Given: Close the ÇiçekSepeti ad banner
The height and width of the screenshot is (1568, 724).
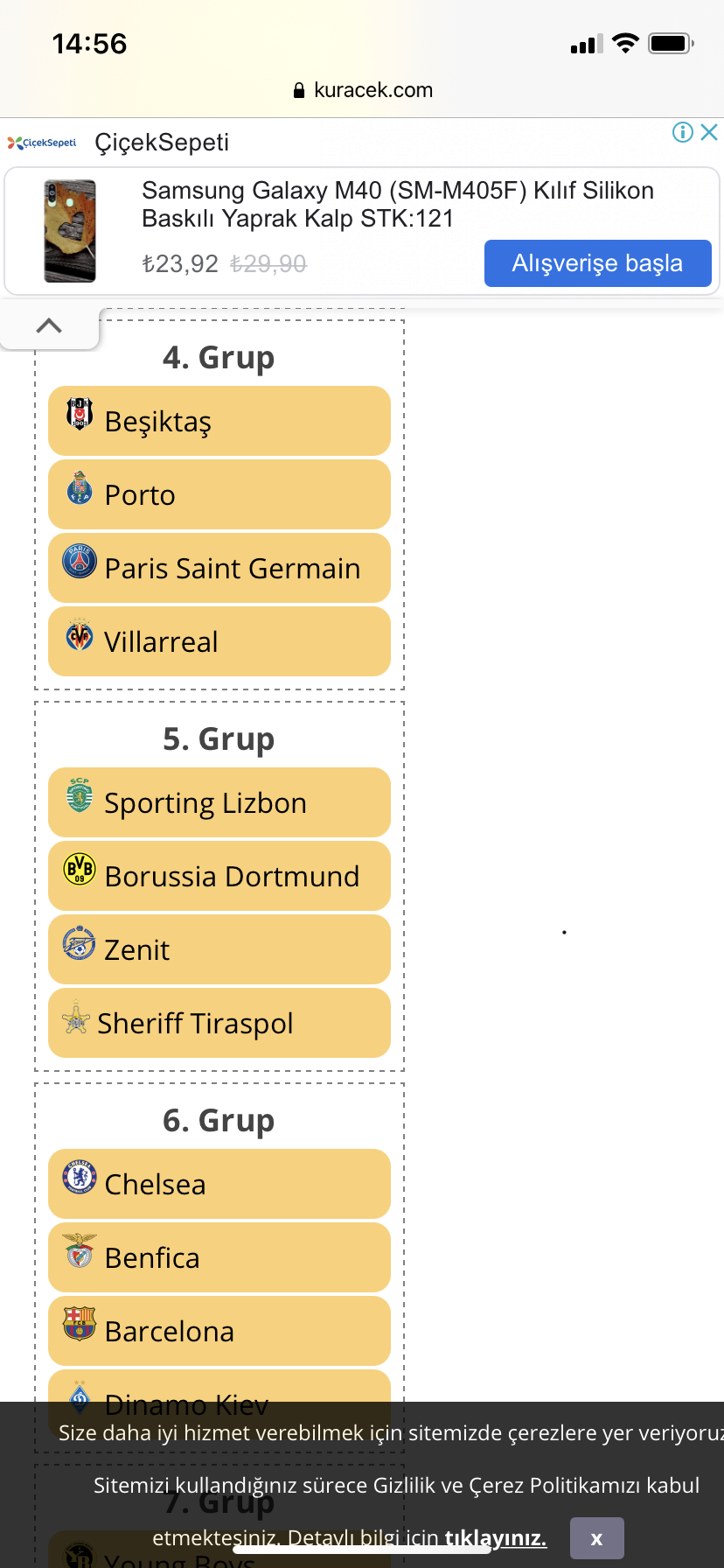Looking at the screenshot, I should tap(709, 132).
